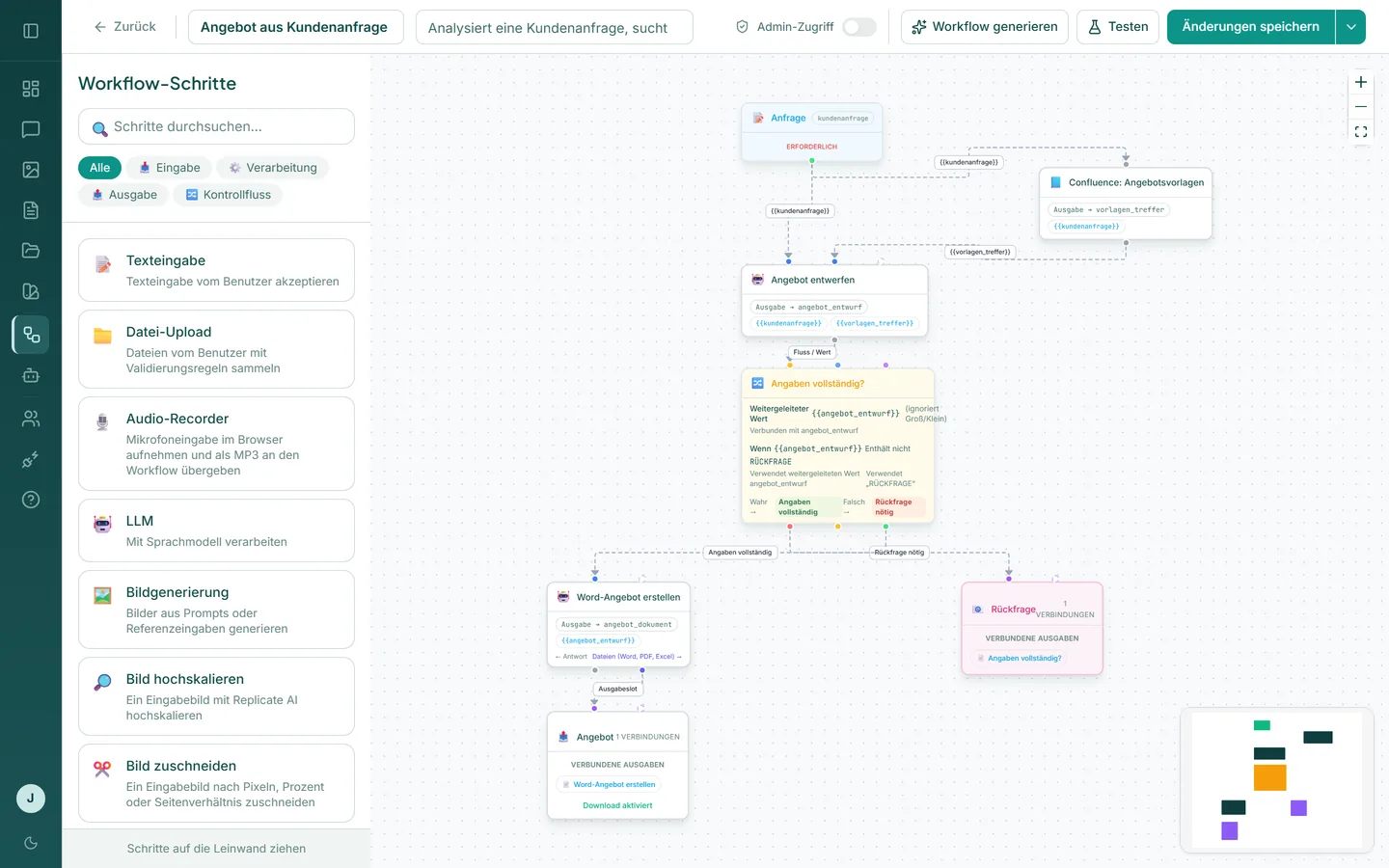This screenshot has width=1389, height=868.
Task: Open the bot agent icon in sidebar
Action: click(x=31, y=376)
